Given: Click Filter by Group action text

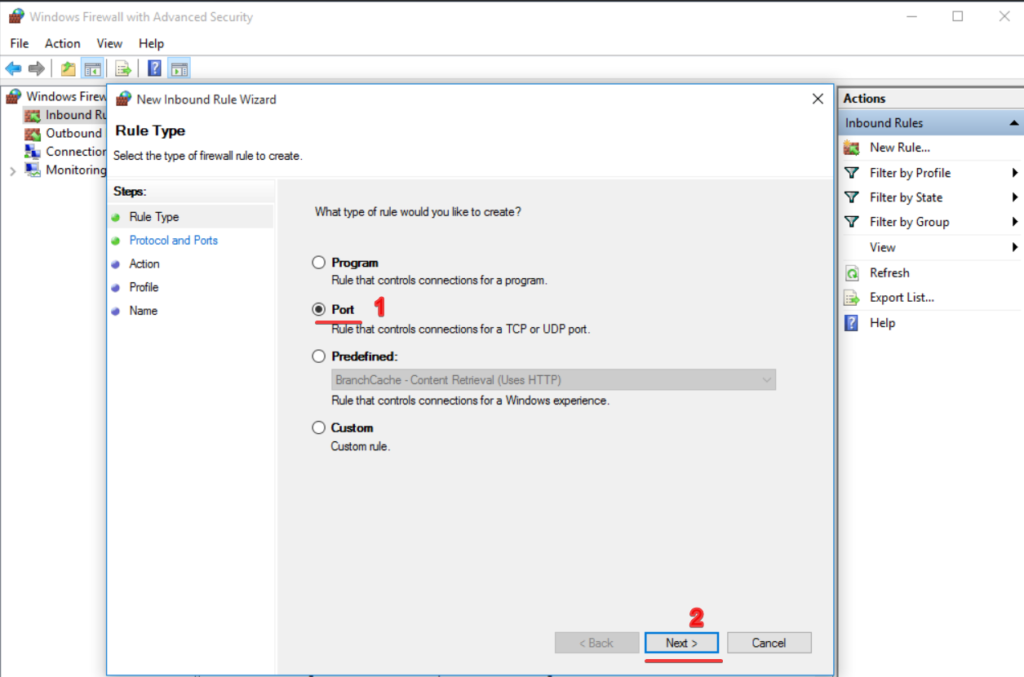Looking at the screenshot, I should [909, 222].
